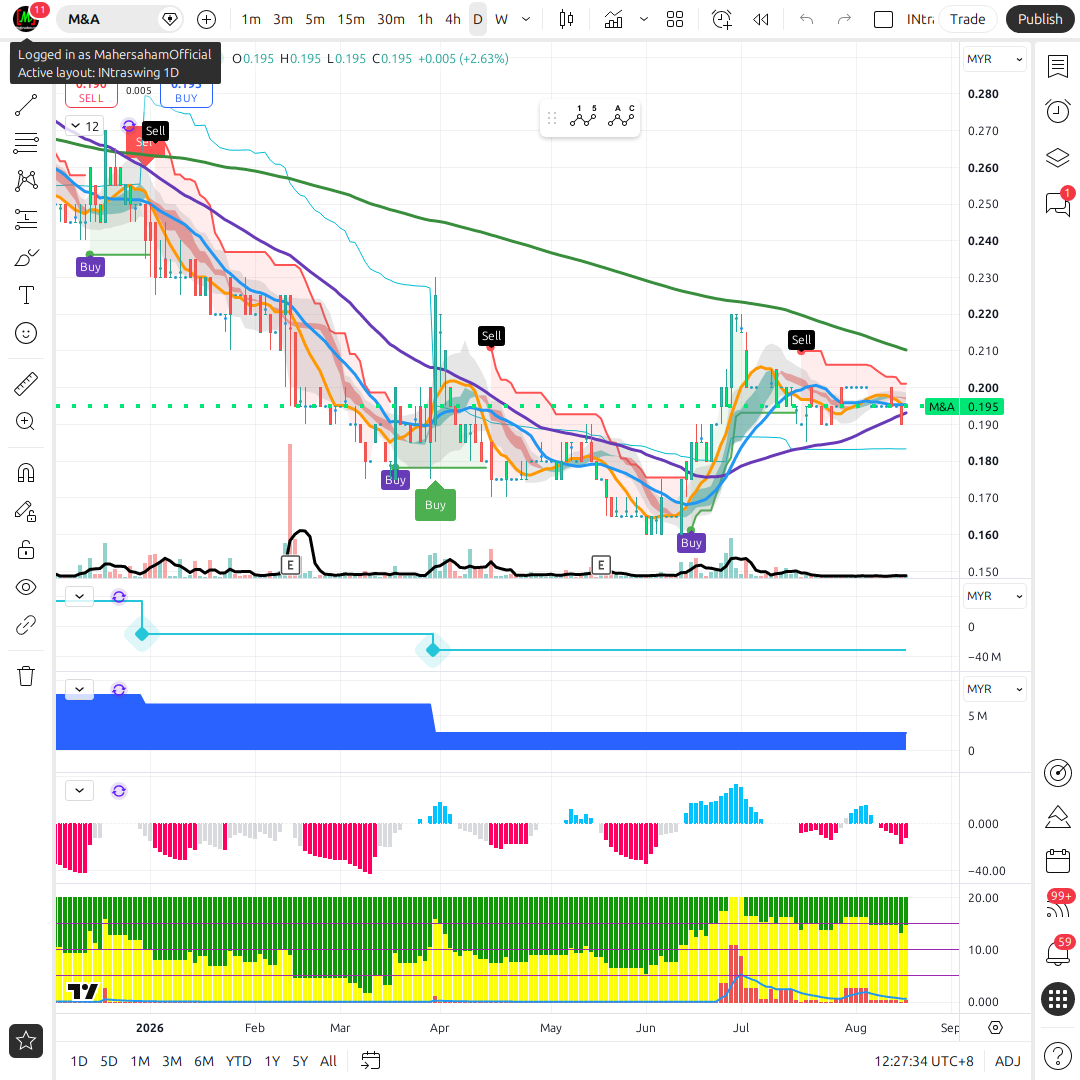
Task: Open the top price scale MYR dropdown
Action: tap(994, 59)
